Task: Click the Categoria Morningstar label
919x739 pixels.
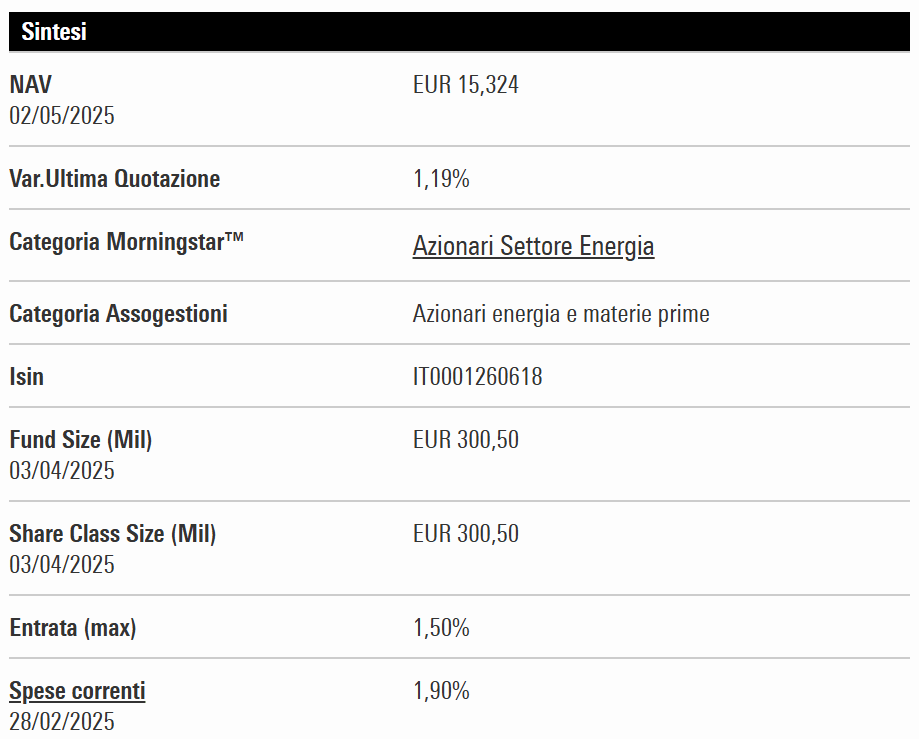Action: [x=127, y=242]
